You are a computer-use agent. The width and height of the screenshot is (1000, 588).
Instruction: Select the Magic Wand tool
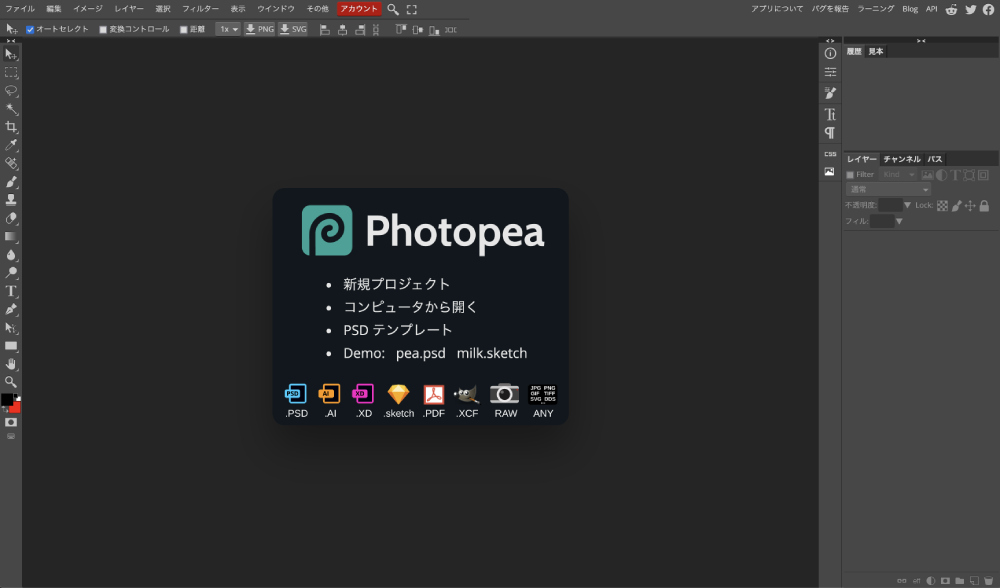[11, 109]
